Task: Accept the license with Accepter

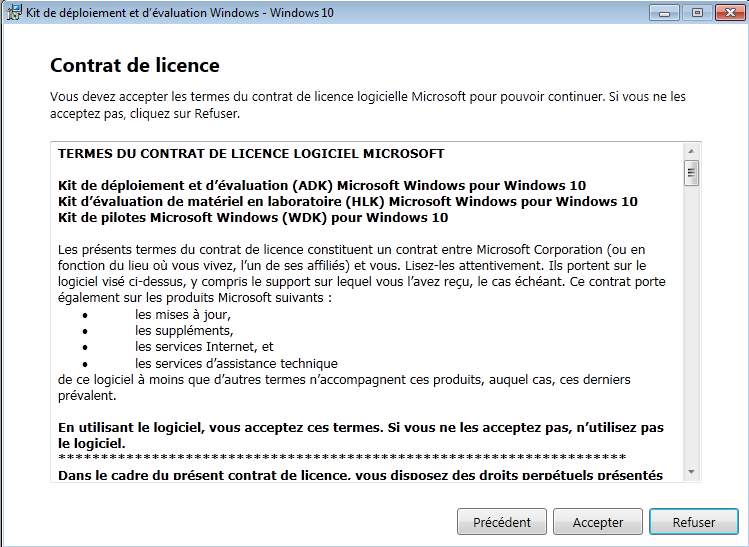Action: 598,522
